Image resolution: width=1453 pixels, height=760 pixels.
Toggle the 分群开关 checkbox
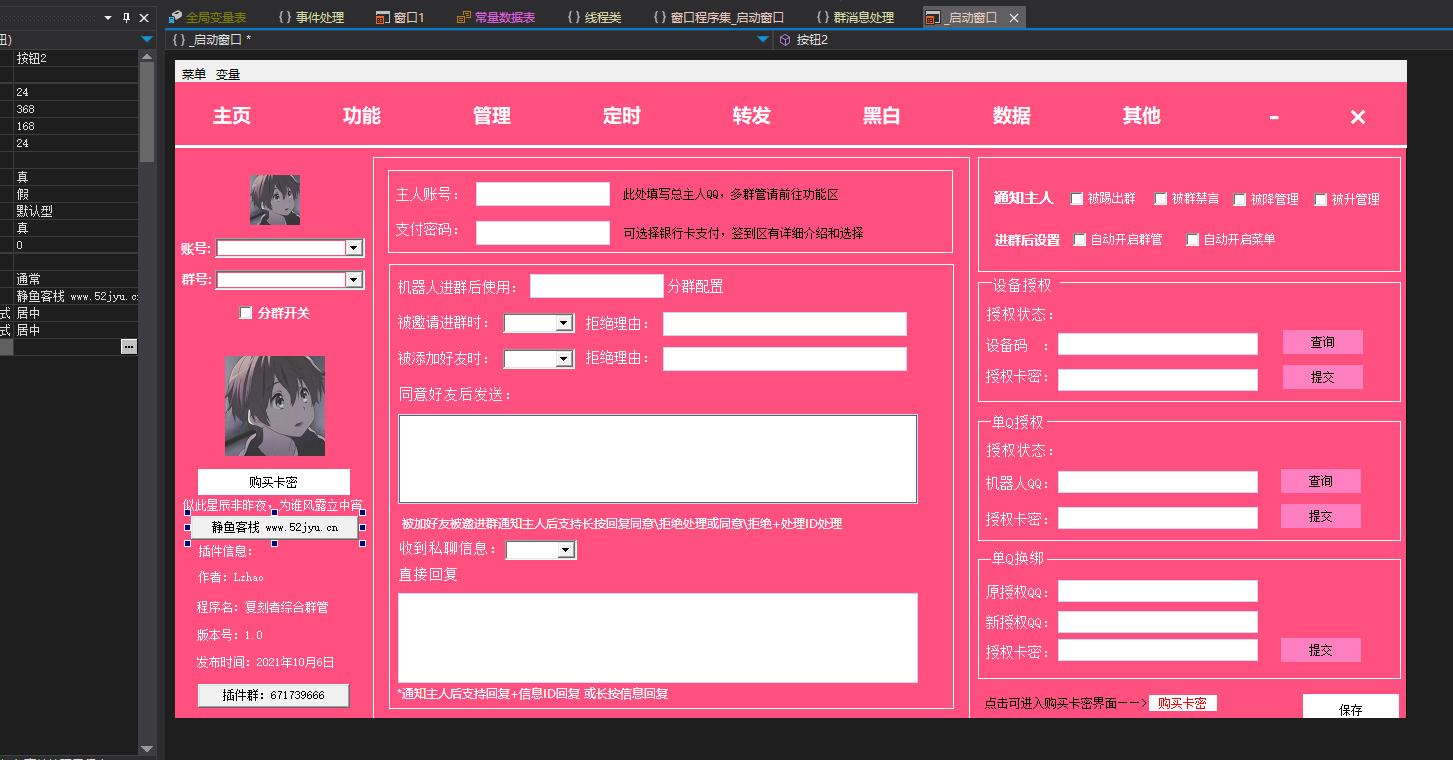[246, 313]
